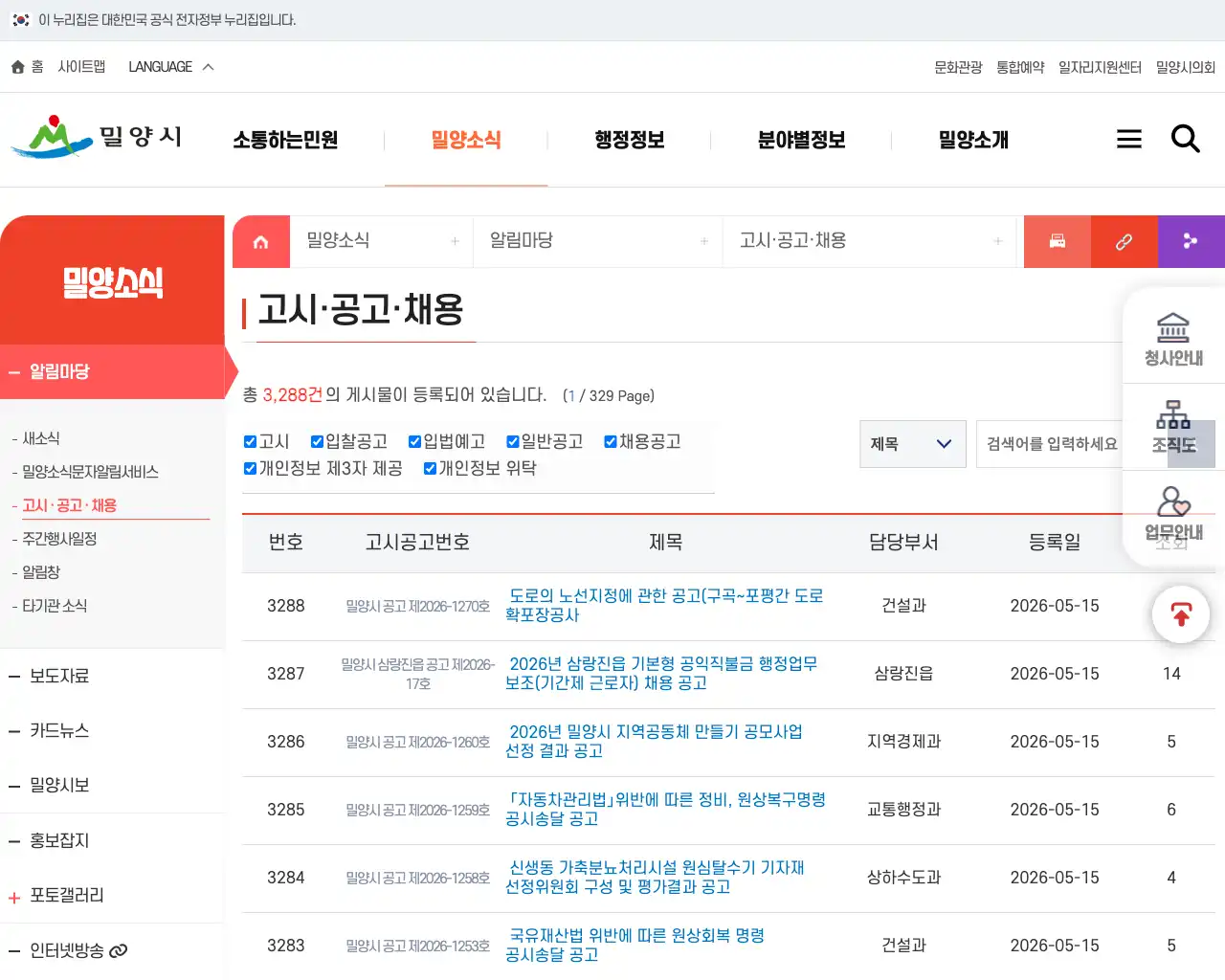
Task: Toggle 개인정보 위탁 checkbox
Action: pos(430,468)
